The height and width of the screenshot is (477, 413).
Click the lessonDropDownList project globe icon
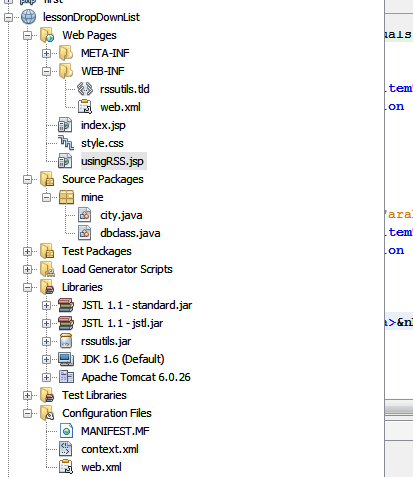pos(29,17)
